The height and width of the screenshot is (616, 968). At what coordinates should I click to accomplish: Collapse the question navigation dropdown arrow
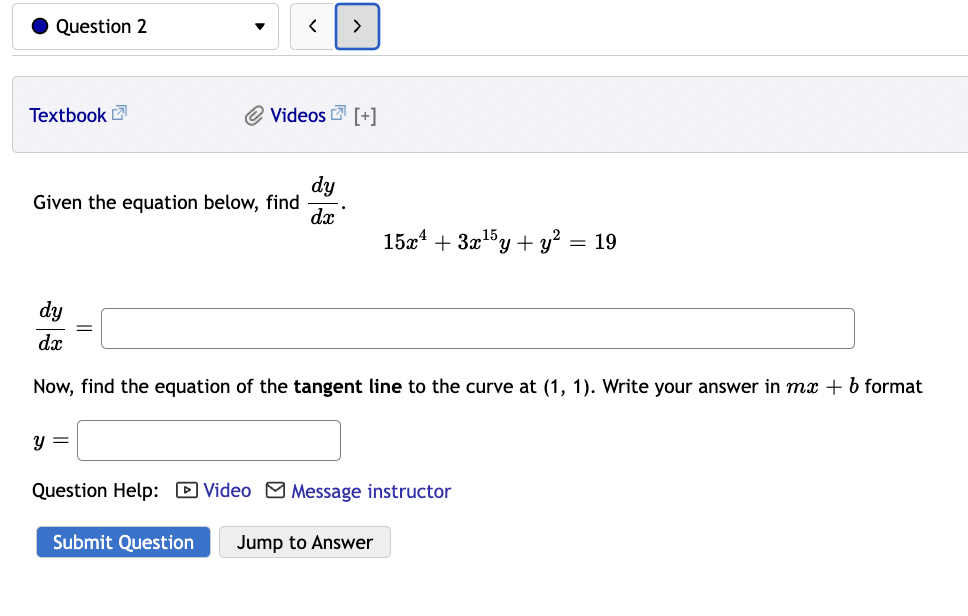tap(258, 27)
